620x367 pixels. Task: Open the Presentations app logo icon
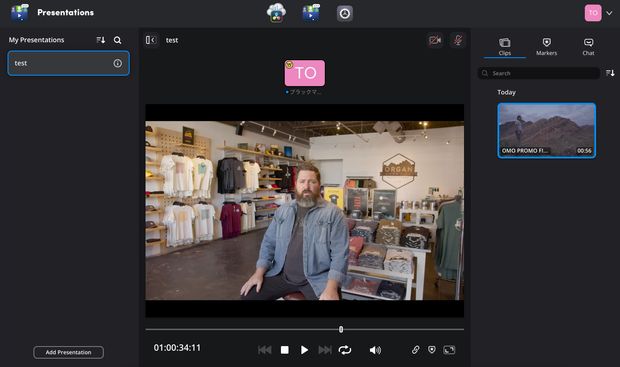coord(19,13)
